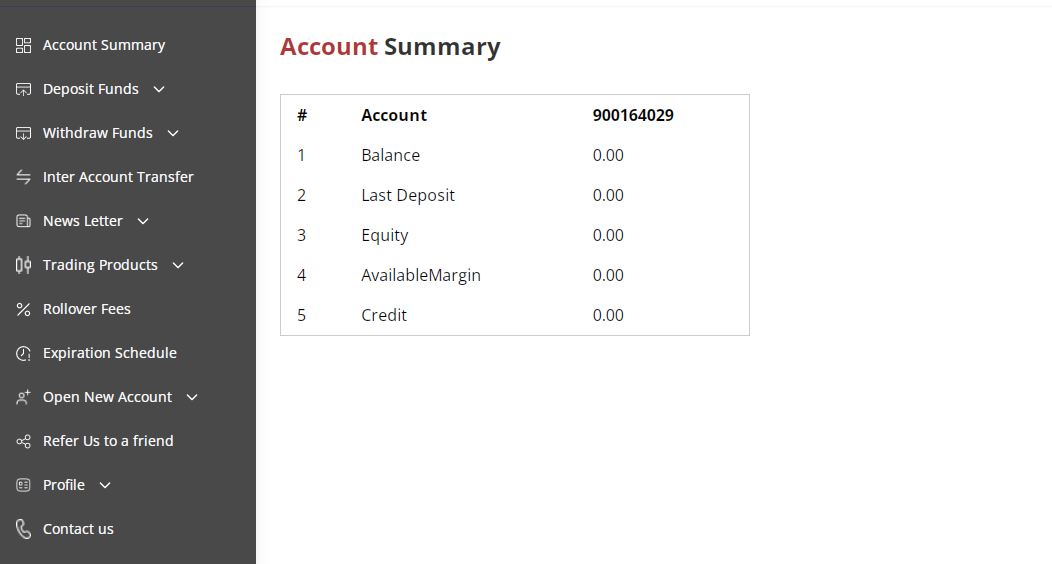This screenshot has width=1052, height=564.
Task: Click the Refer Us share icon
Action: coord(23,441)
